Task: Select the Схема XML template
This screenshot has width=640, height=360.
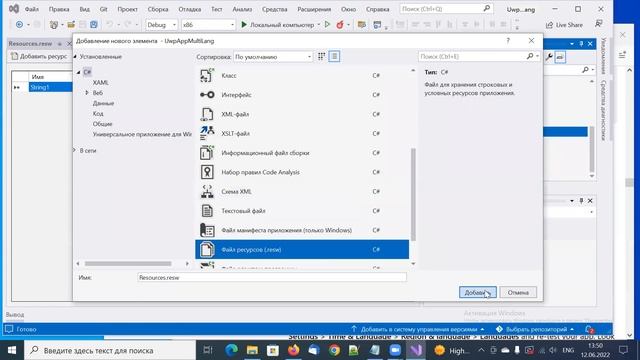Action: pyautogui.click(x=302, y=191)
